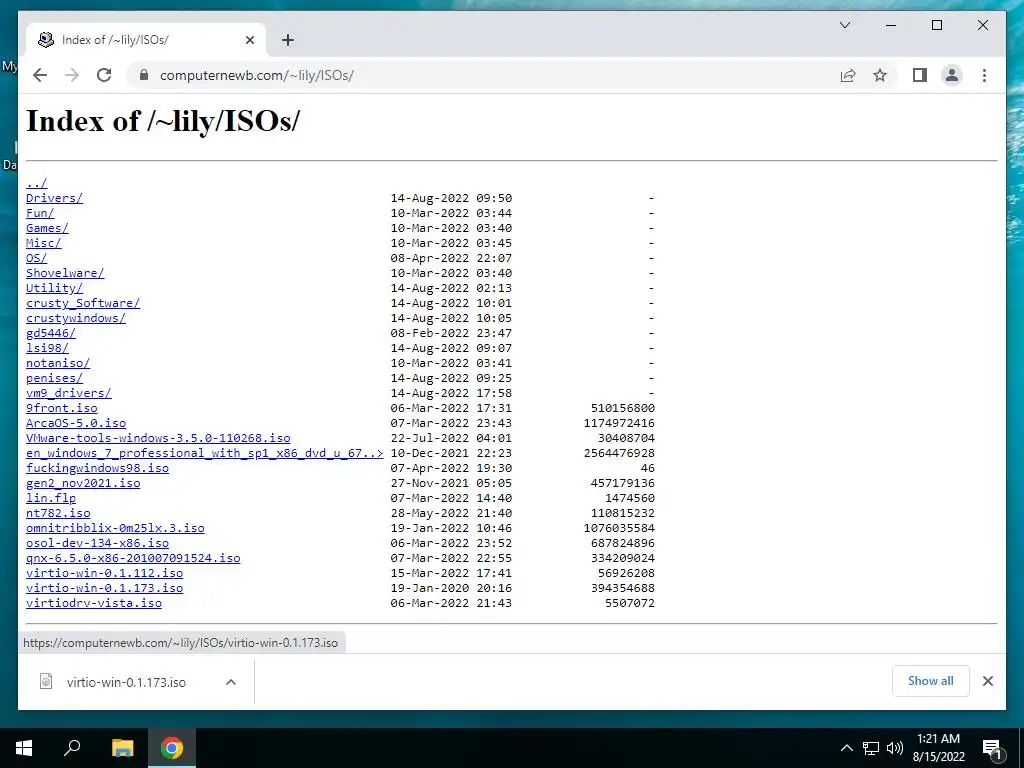Open the crustywindows/ folder link

pos(76,318)
